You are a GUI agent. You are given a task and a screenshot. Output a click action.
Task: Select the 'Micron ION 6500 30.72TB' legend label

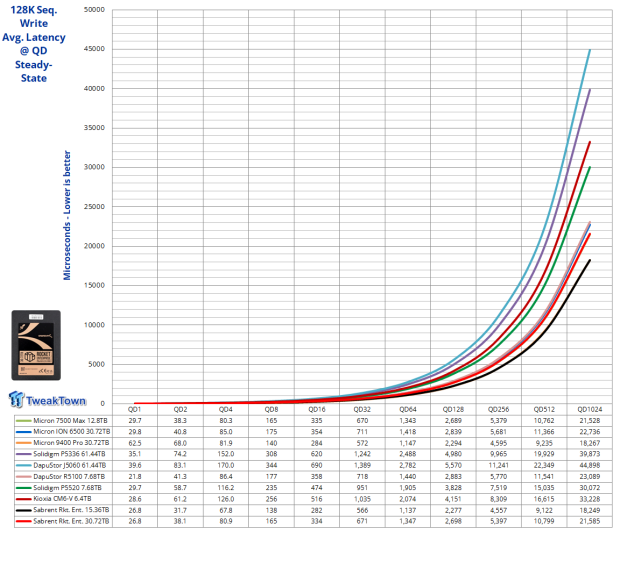pos(72,432)
